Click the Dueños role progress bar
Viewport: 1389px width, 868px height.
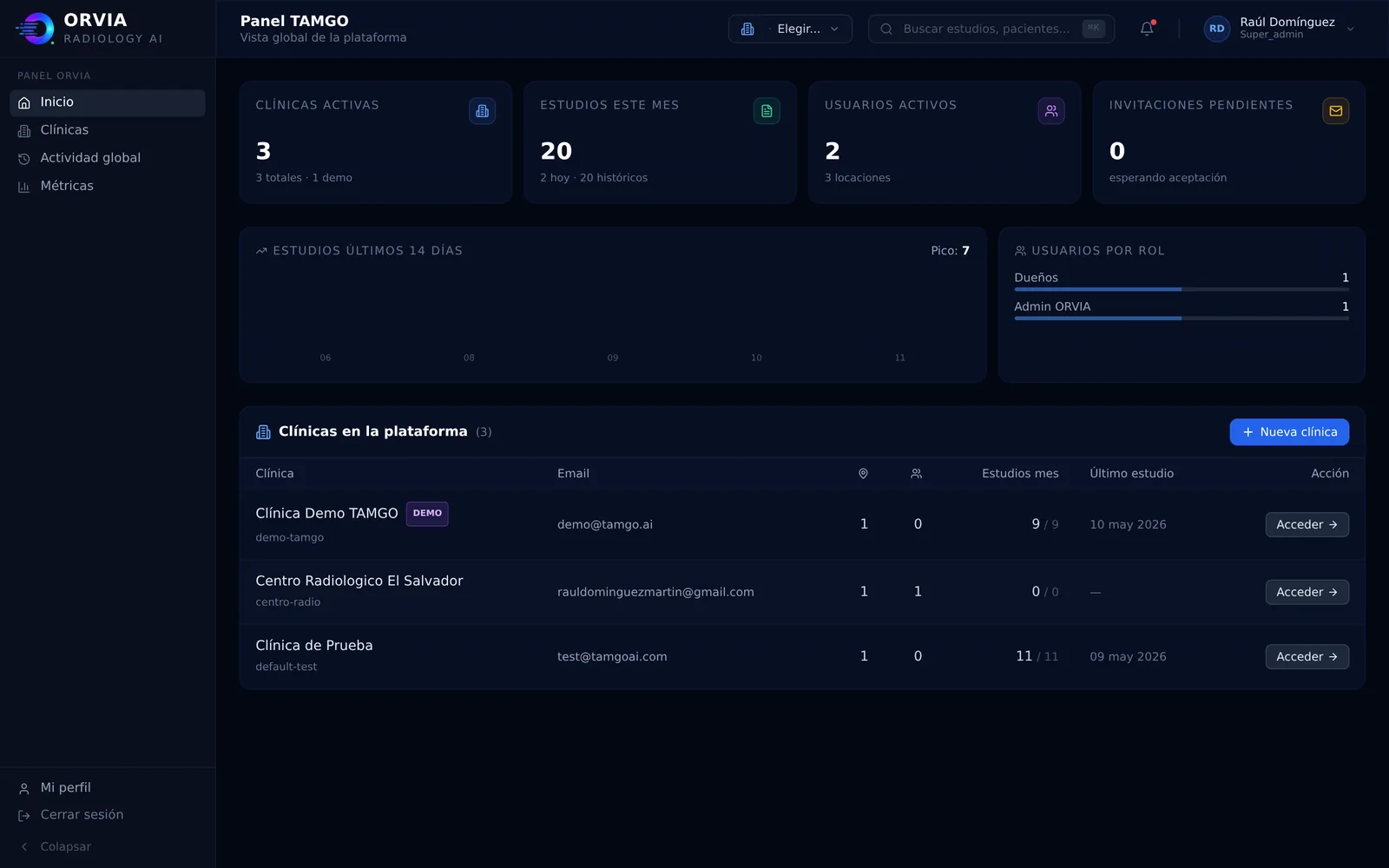pyautogui.click(x=1182, y=289)
